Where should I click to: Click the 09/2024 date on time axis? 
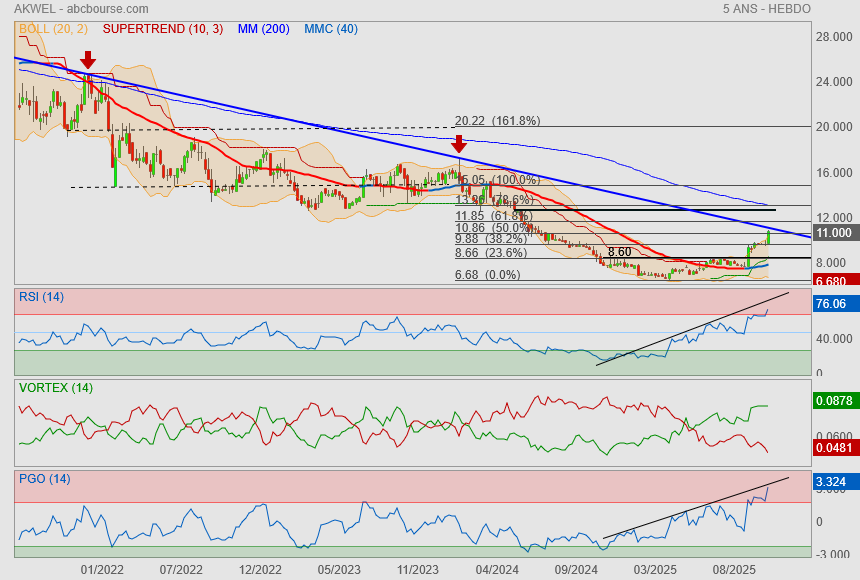tap(576, 569)
